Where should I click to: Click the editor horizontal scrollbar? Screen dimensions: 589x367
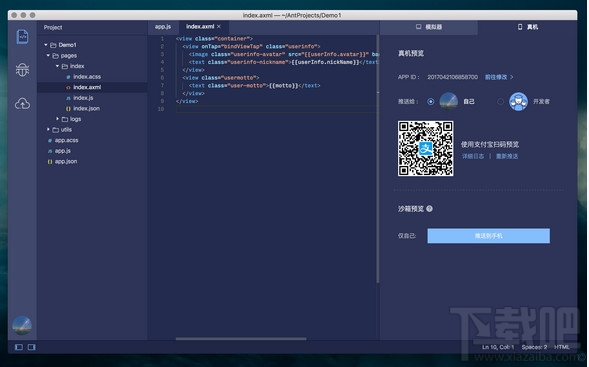[x=241, y=338]
